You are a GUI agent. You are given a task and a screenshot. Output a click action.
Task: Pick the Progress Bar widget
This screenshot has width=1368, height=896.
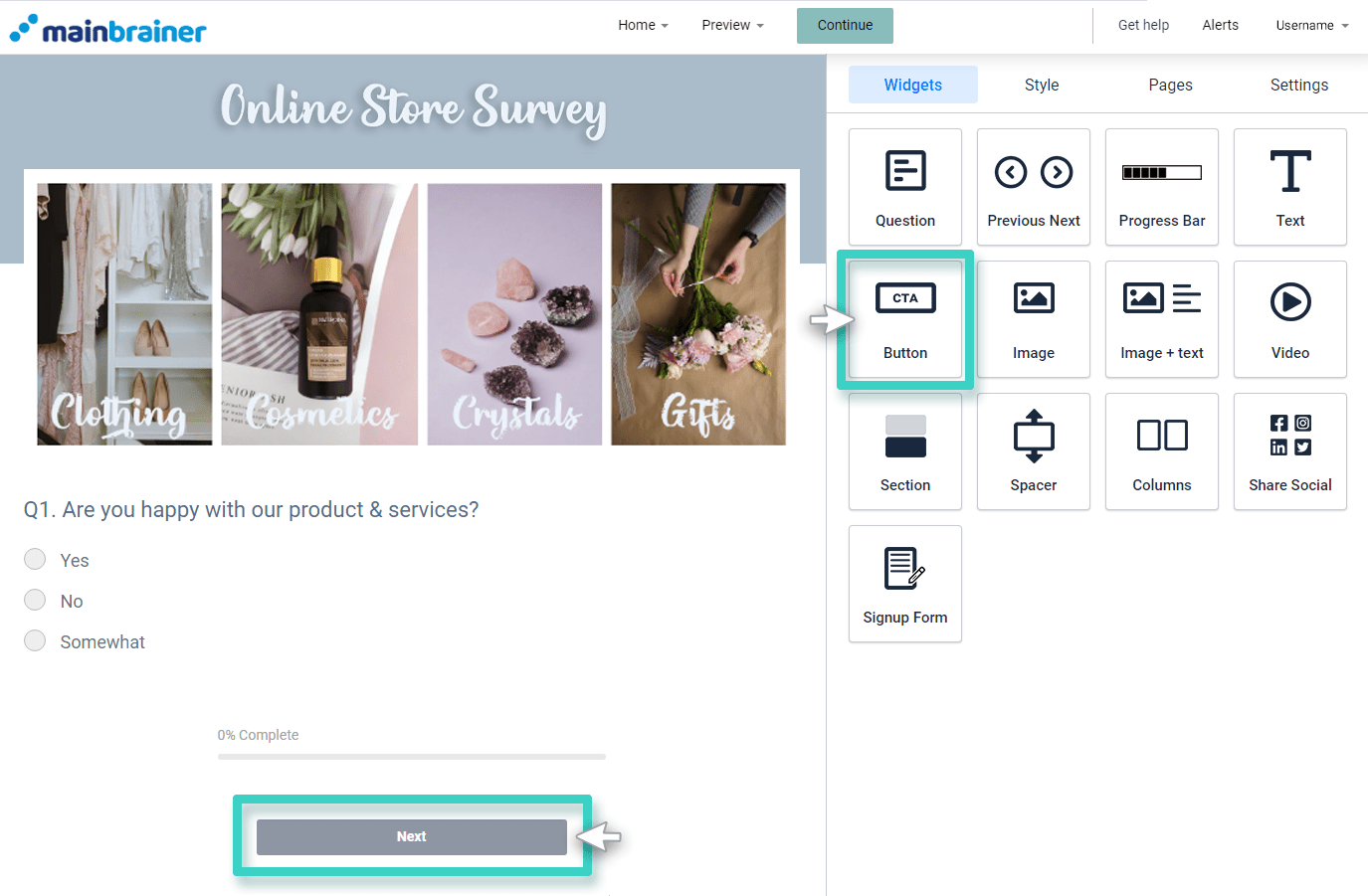(1161, 187)
